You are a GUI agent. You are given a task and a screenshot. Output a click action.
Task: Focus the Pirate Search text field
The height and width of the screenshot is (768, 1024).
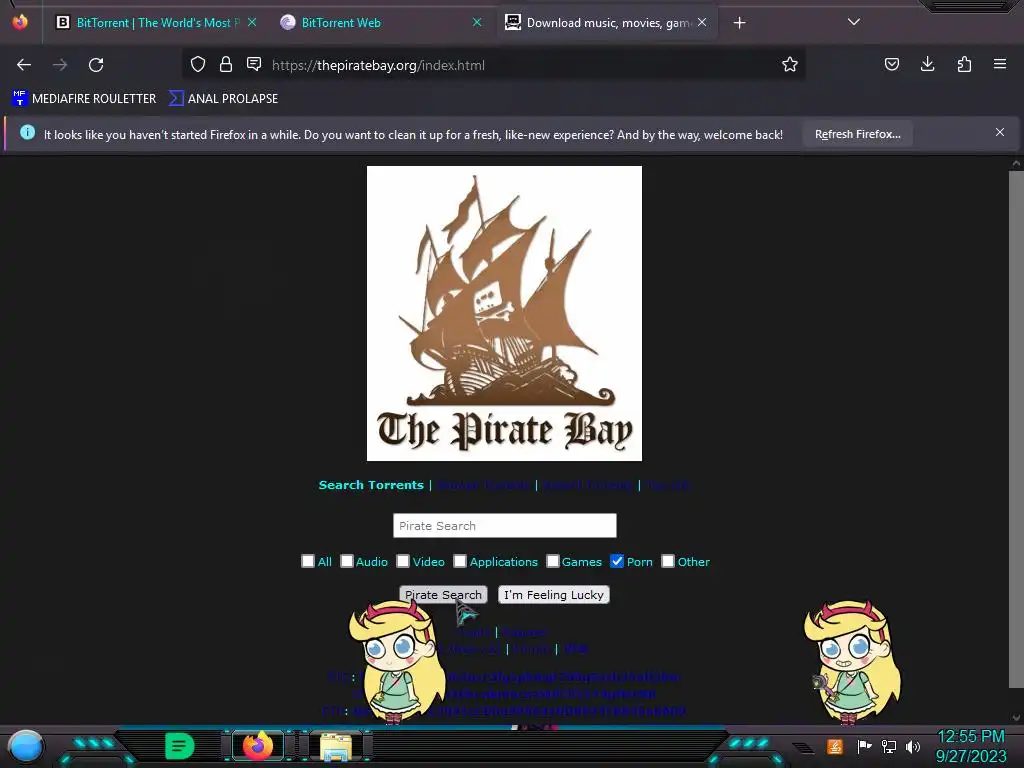504,526
